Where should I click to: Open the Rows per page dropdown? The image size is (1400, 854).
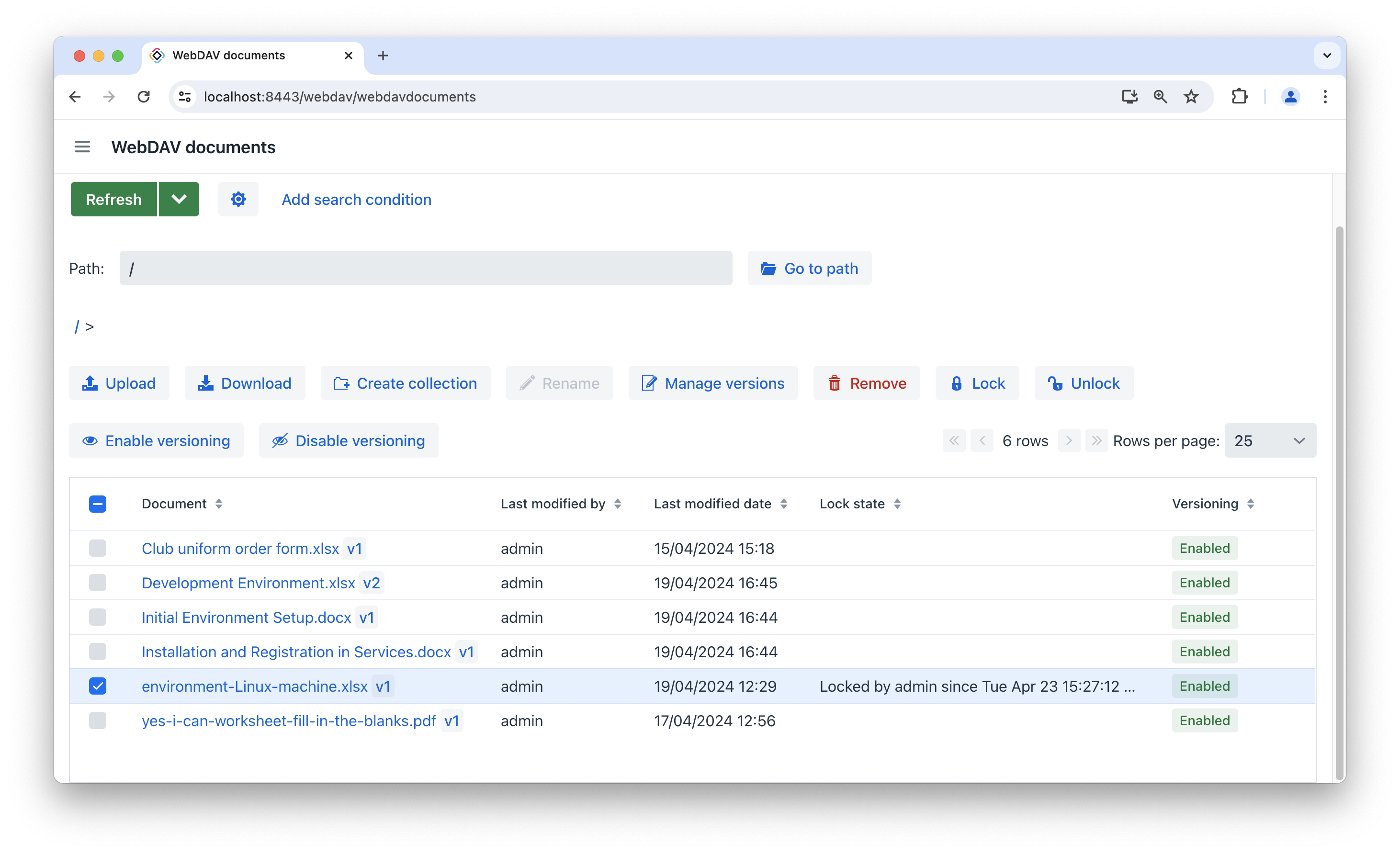coord(1270,440)
